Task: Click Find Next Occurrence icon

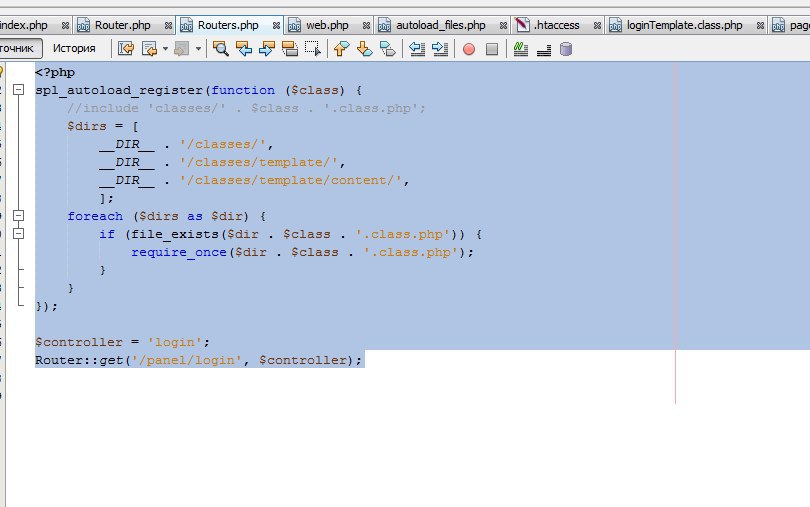Action: [x=267, y=49]
